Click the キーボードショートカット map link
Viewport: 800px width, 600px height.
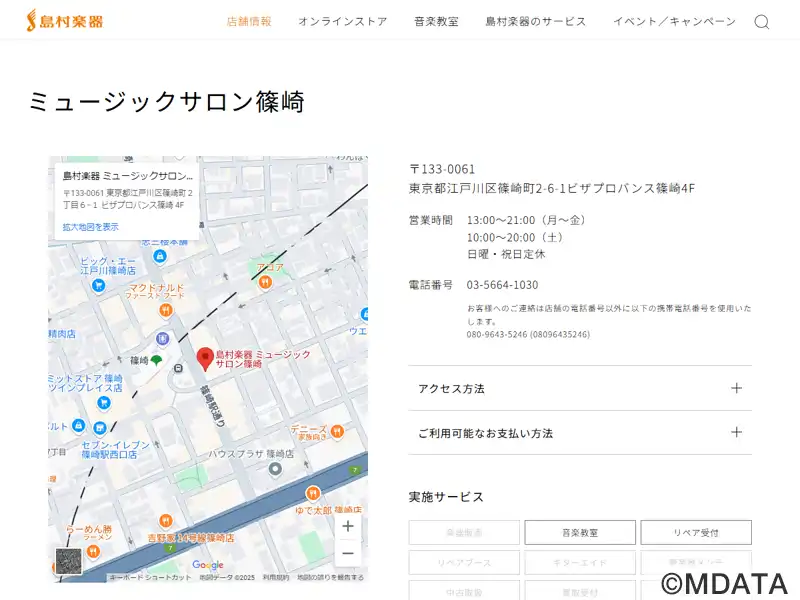tap(149, 578)
